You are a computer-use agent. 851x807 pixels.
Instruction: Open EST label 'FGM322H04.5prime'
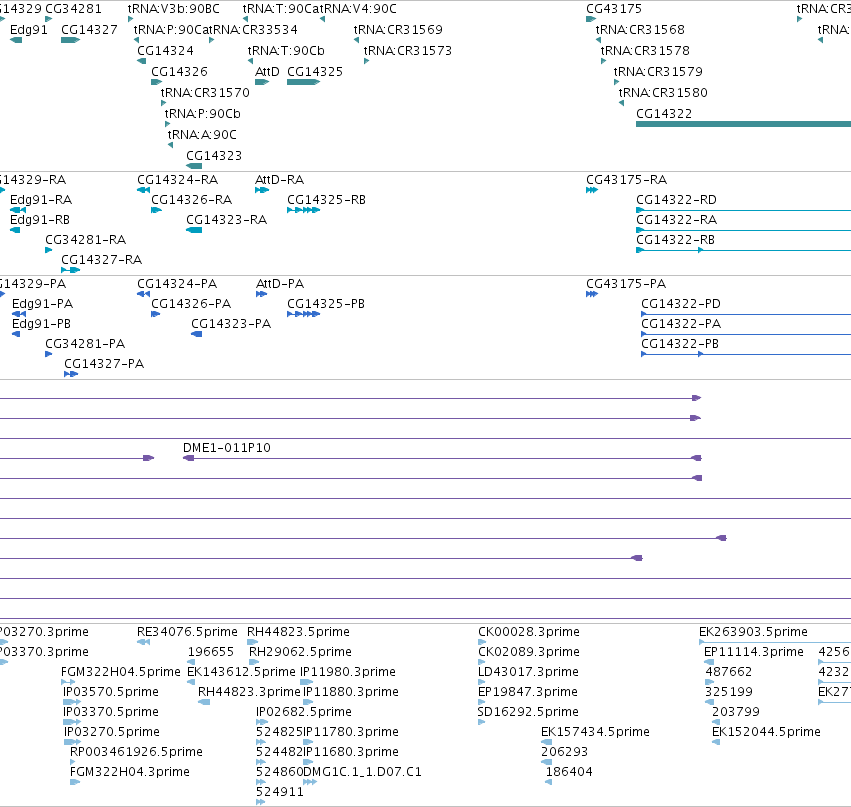[120, 672]
